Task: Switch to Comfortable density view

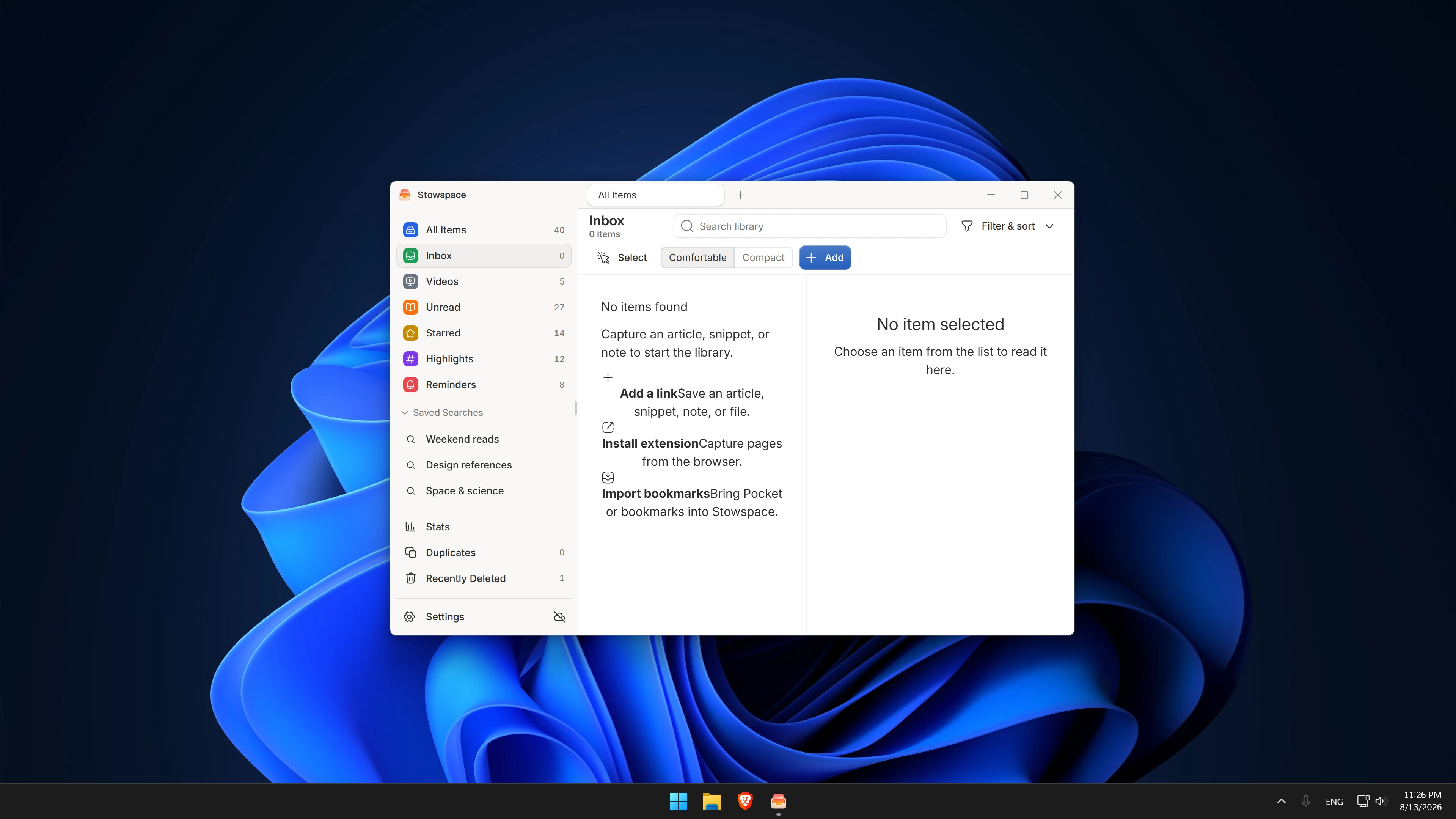Action: (697, 258)
